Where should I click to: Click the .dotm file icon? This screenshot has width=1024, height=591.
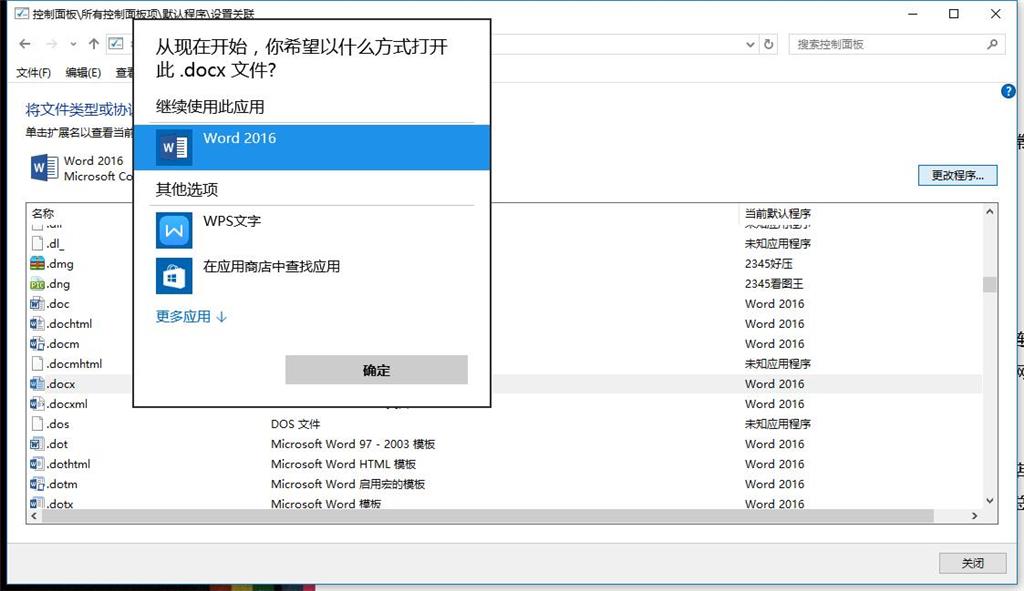click(x=37, y=484)
